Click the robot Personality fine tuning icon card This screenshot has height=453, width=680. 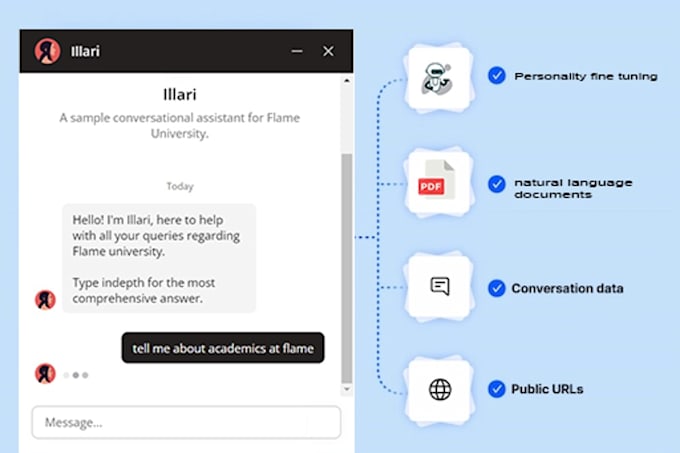(x=438, y=78)
